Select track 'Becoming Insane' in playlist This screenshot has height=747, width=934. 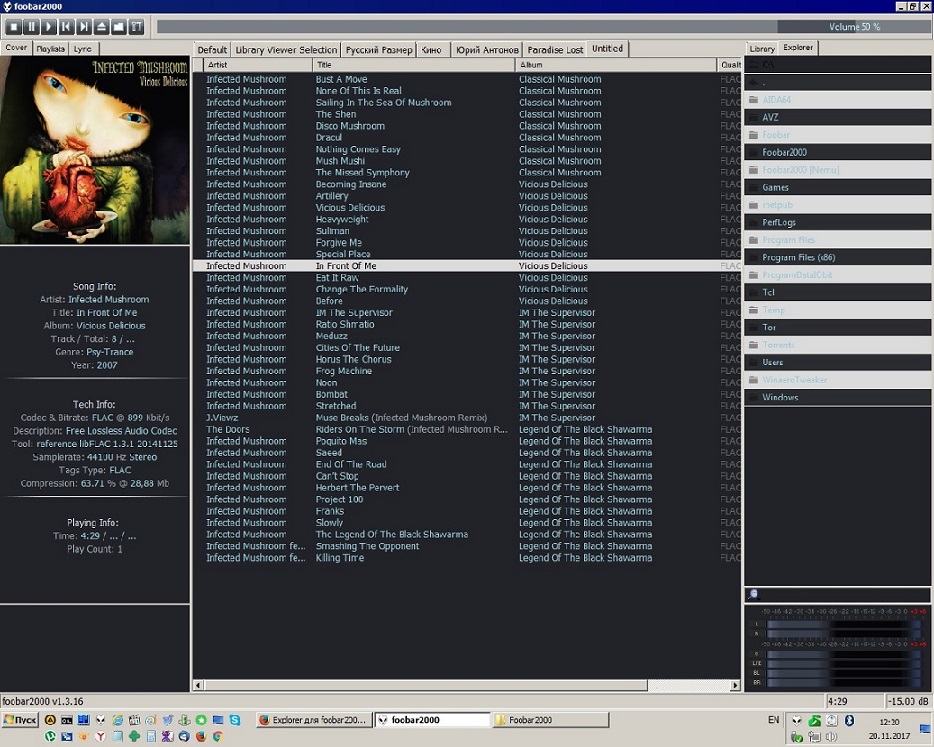(350, 184)
